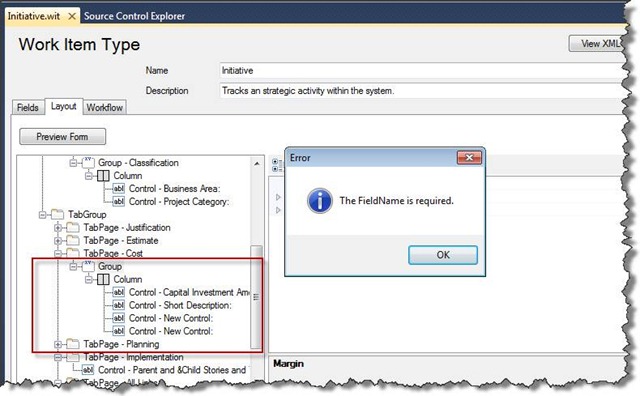The width and height of the screenshot is (640, 396).
Task: Click the Column icon under Group - Classification
Action: point(103,176)
